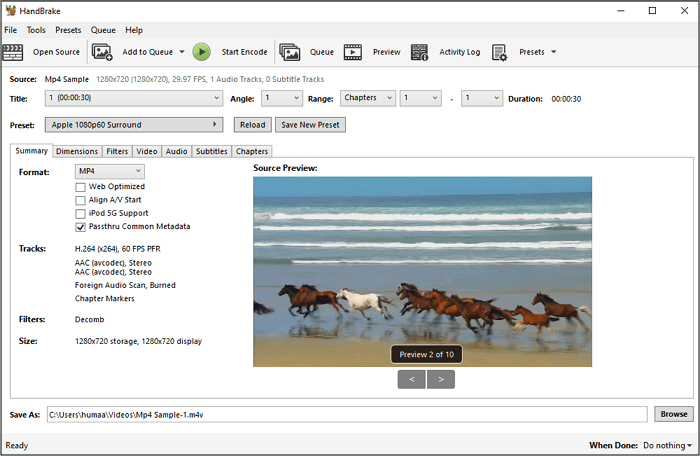Click the Browse button
Screen dimensions: 700x456
click(673, 414)
